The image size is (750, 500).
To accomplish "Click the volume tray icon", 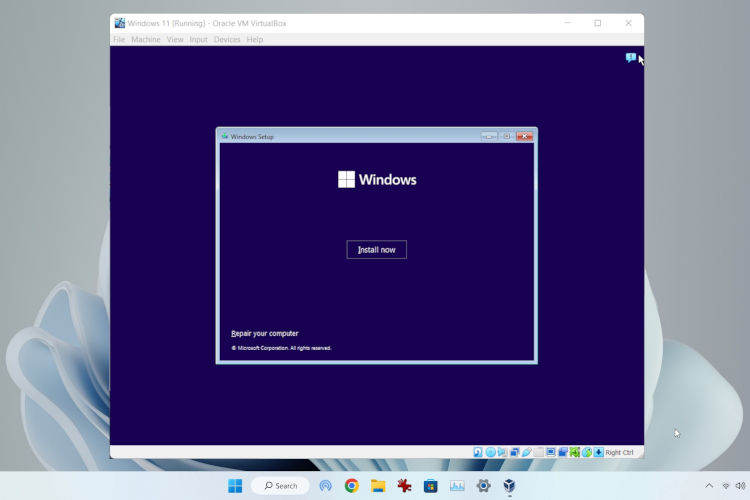I will click(740, 486).
